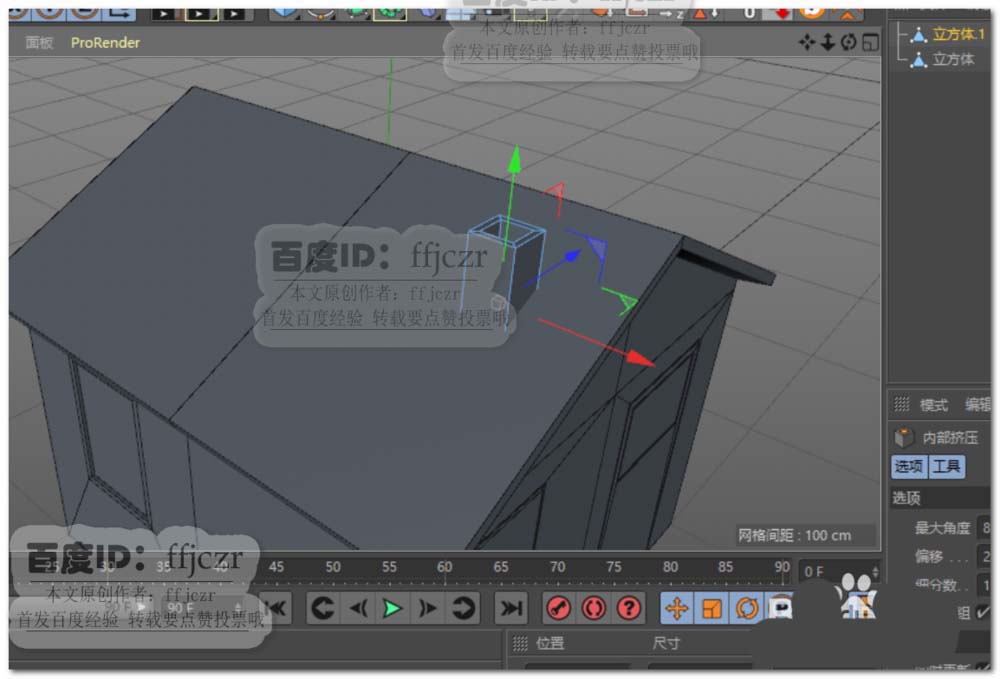Viewport: 1000px width, 679px height.
Task: Open the ProRender viewport menu
Action: (x=105, y=43)
